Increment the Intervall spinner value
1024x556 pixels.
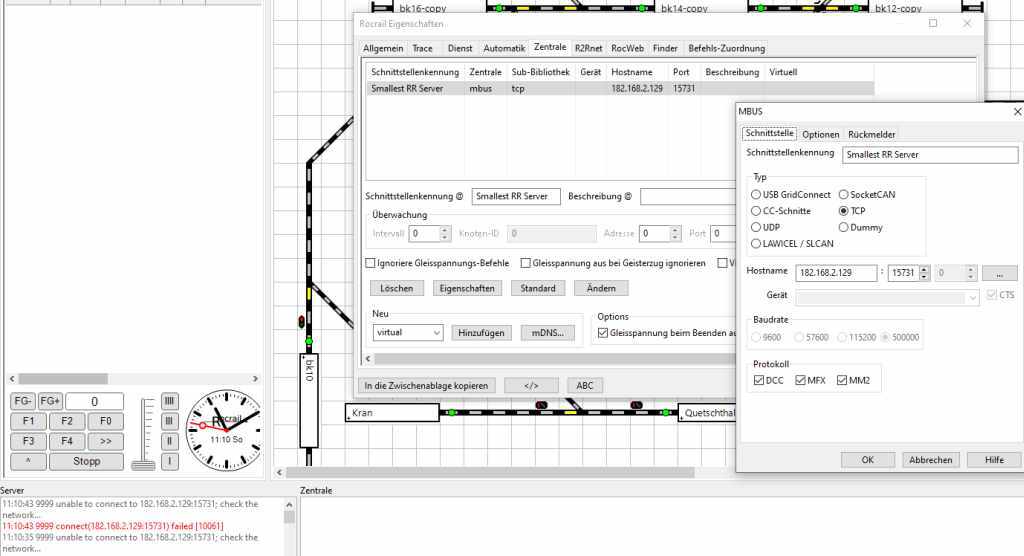click(445, 229)
